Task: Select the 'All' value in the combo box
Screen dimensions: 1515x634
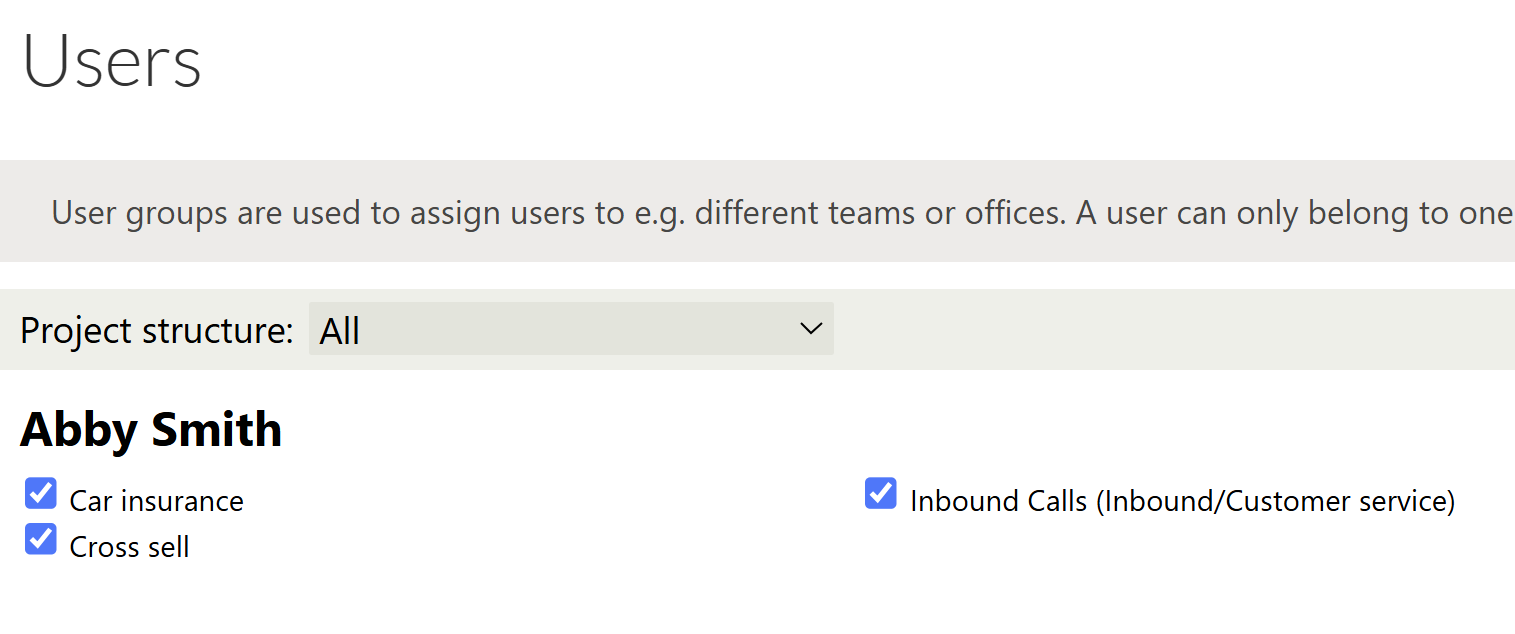Action: pos(340,331)
